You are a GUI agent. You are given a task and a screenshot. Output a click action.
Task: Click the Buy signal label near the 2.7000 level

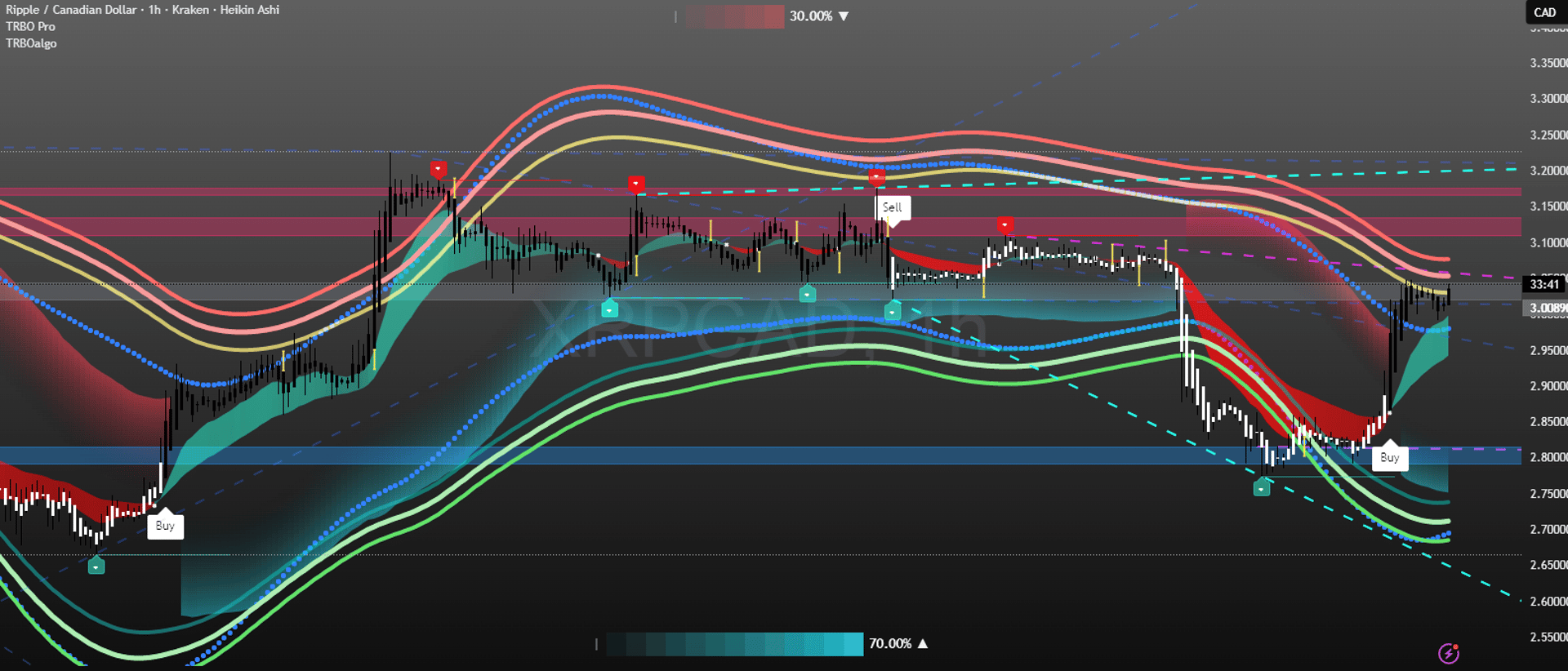coord(165,525)
